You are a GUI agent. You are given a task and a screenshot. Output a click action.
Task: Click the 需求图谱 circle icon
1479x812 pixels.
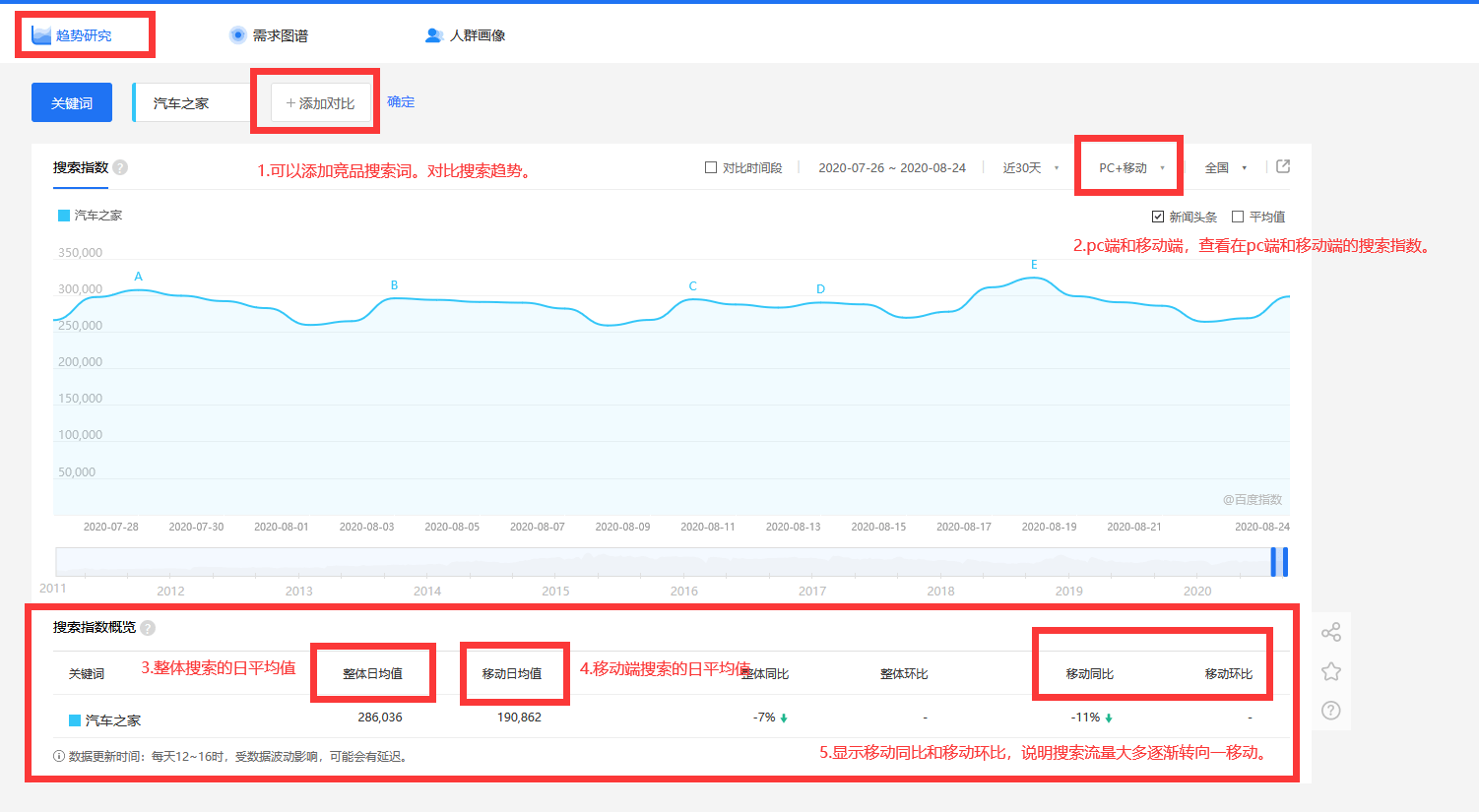(237, 35)
